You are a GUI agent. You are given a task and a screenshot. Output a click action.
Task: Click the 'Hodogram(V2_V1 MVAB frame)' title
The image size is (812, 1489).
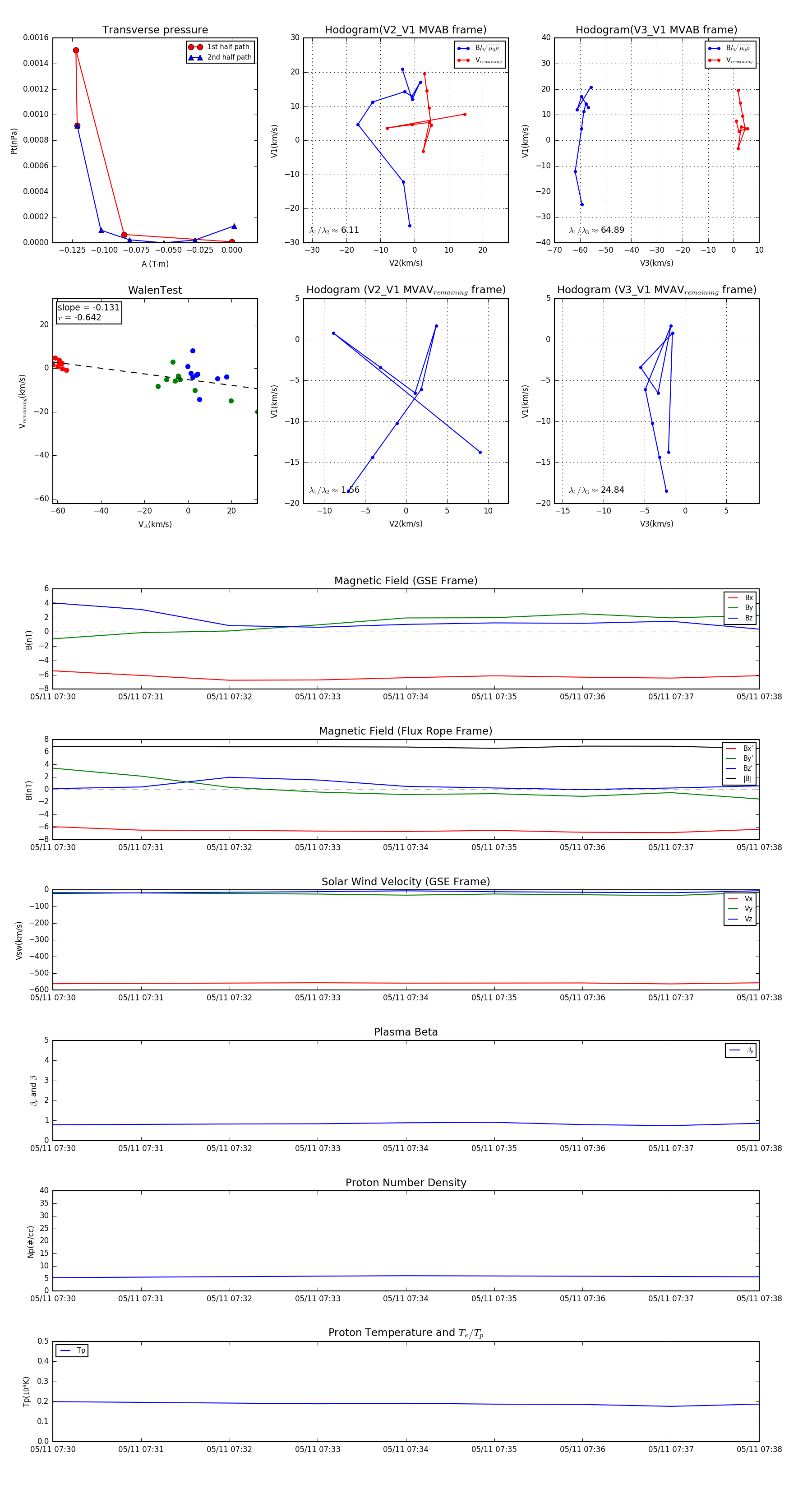pyautogui.click(x=406, y=30)
